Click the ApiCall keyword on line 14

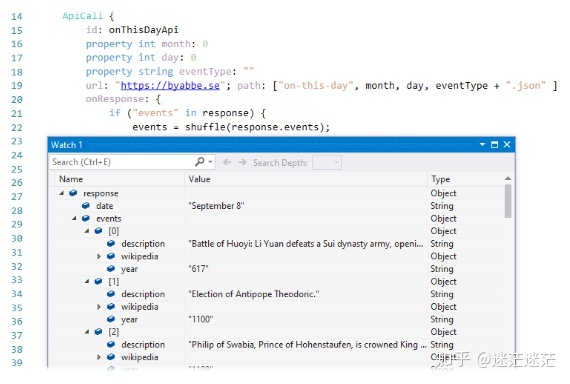[83, 16]
